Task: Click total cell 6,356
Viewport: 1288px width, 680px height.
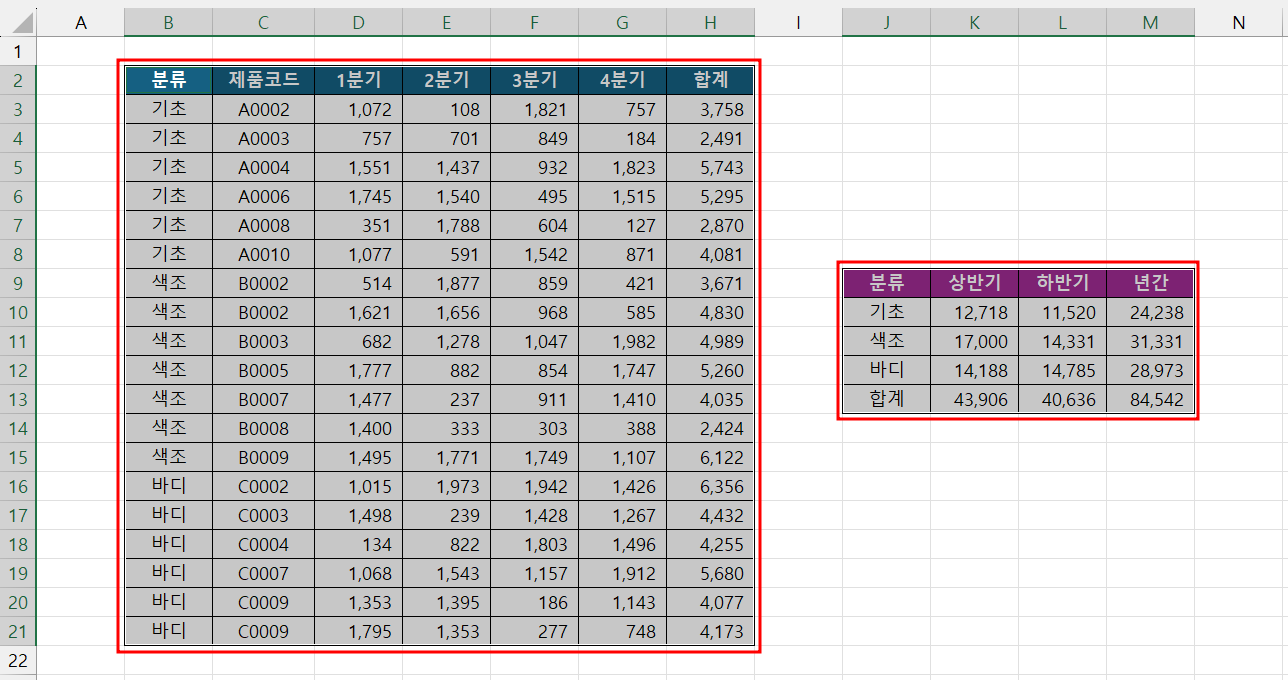Action: tap(710, 487)
